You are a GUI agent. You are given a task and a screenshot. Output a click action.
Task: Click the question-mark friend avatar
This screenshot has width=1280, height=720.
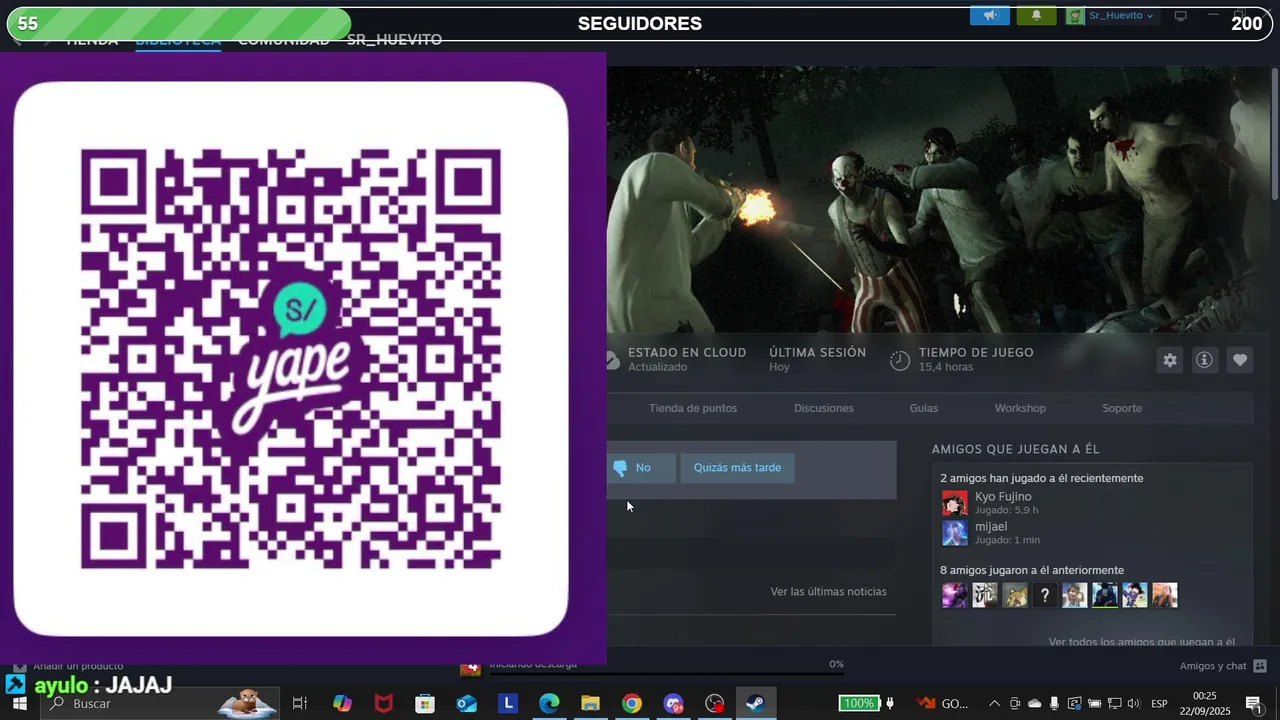click(x=1044, y=596)
